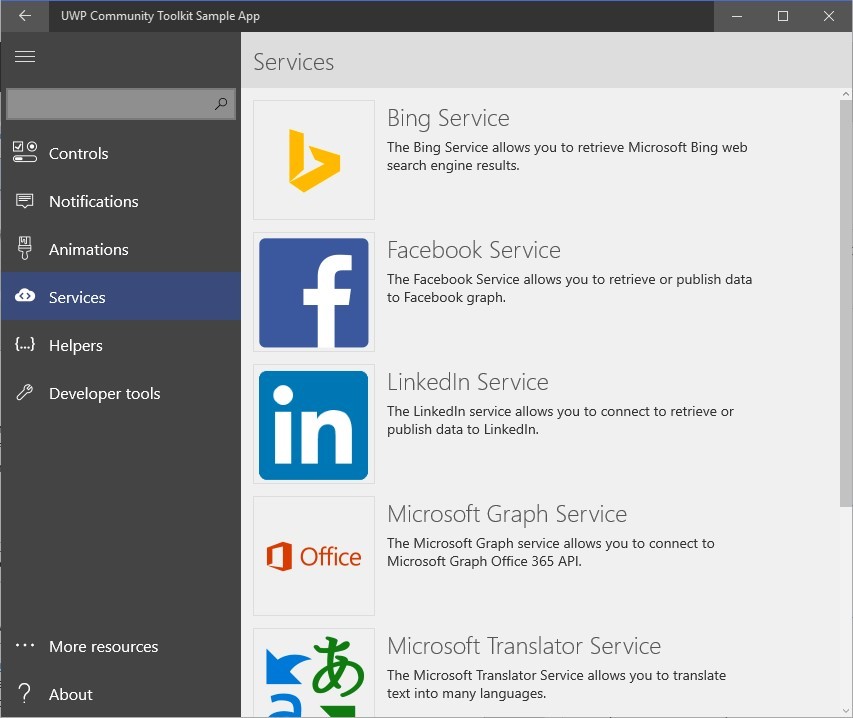Open the Developer tools section
The image size is (853, 718).
[121, 393]
